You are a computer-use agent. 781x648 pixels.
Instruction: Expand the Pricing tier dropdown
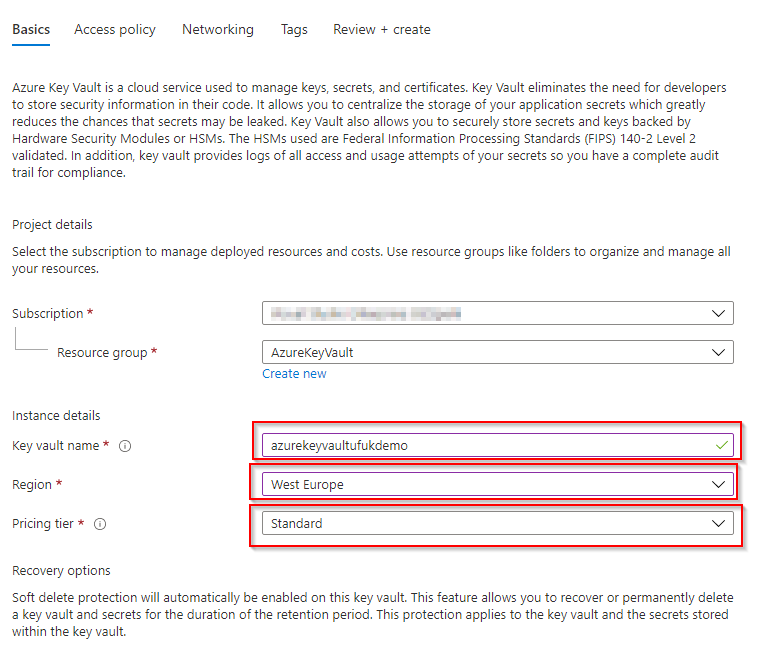click(498, 523)
